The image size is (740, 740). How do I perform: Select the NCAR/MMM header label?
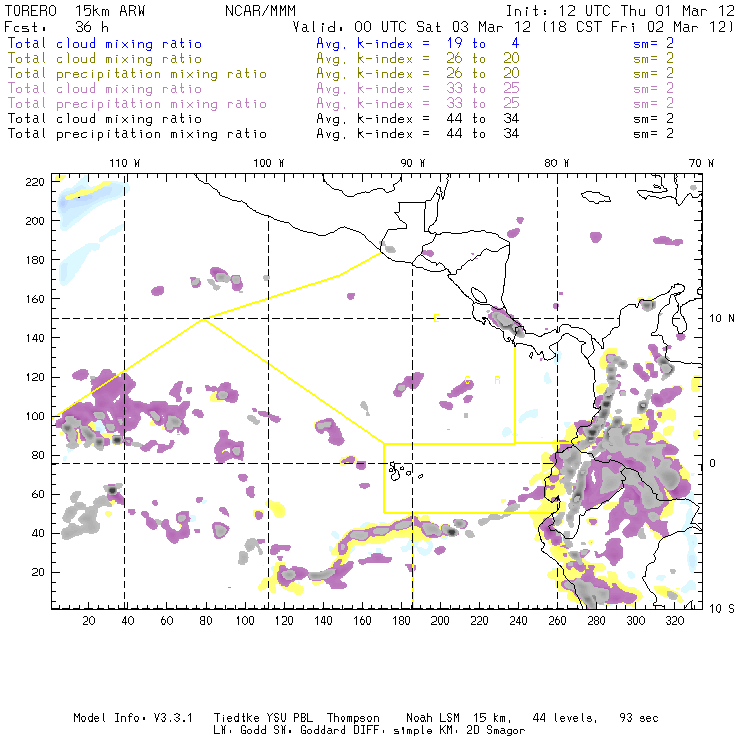pyautogui.click(x=255, y=11)
